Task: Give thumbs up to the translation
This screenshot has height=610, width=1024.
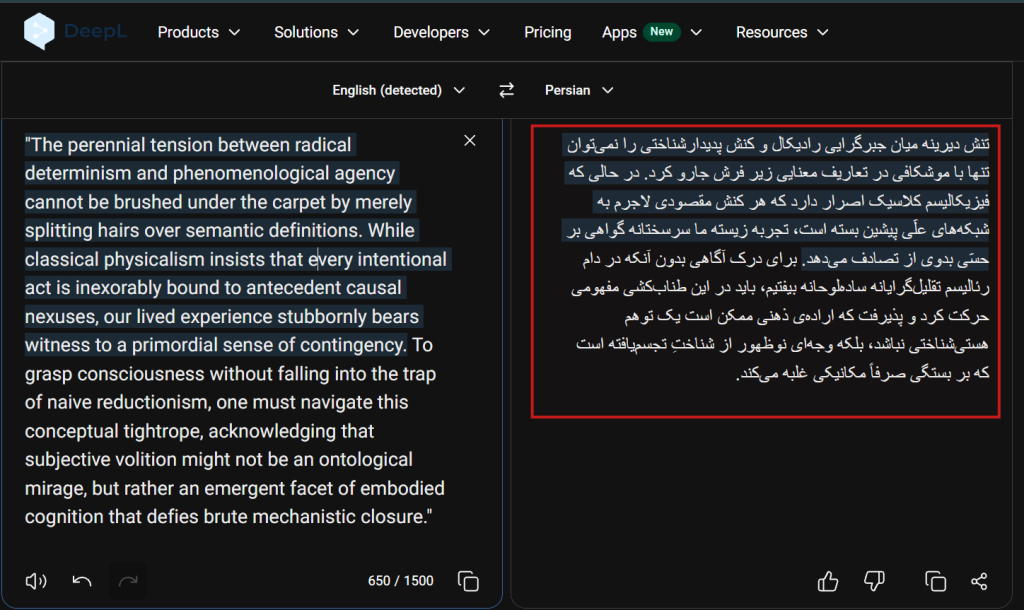Action: 828,581
